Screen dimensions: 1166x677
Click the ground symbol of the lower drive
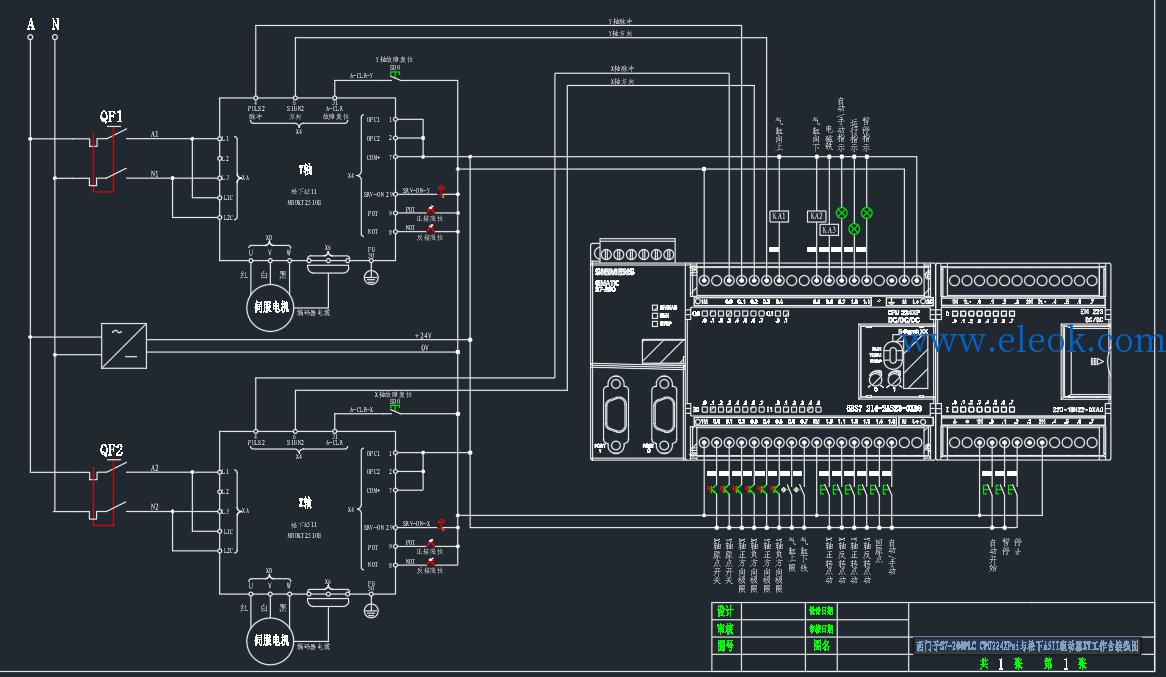pos(371,610)
